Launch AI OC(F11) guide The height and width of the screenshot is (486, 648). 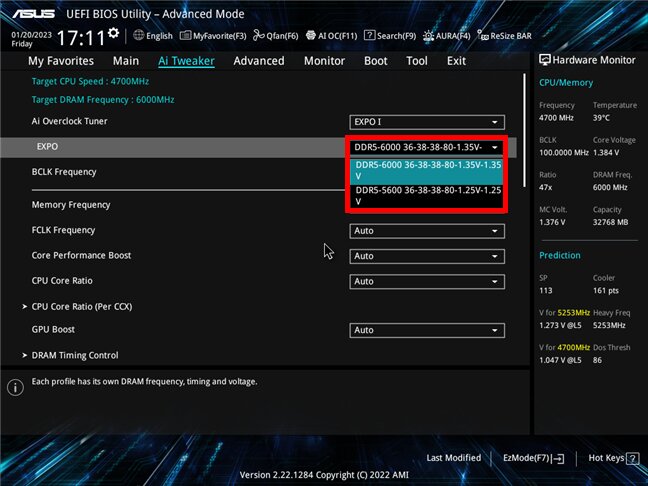point(331,36)
